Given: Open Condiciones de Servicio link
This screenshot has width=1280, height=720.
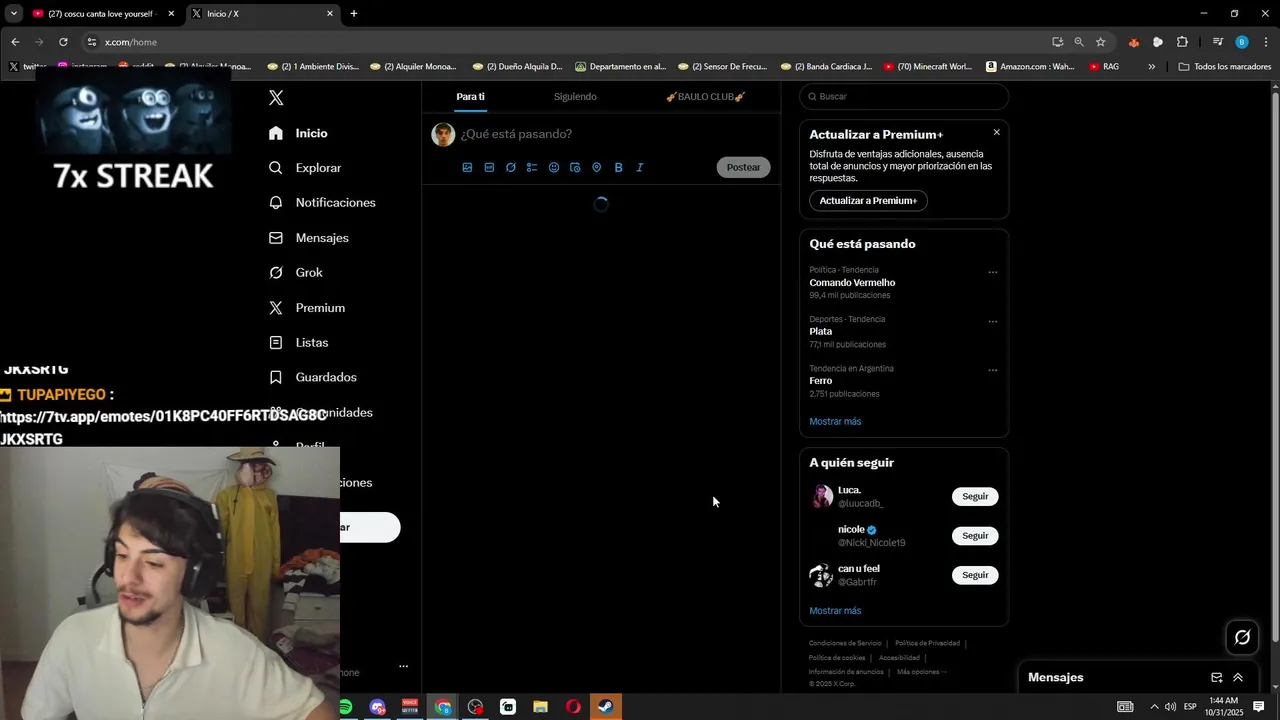Looking at the screenshot, I should 845,643.
